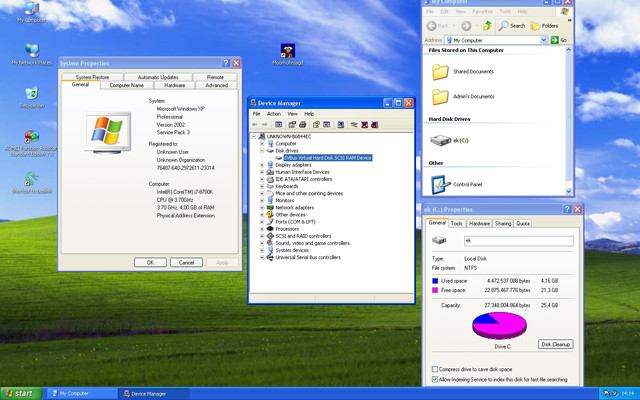Screen dimensions: 640x400
Task: Click the Disable device toolbar icon
Action: click(x=375, y=124)
